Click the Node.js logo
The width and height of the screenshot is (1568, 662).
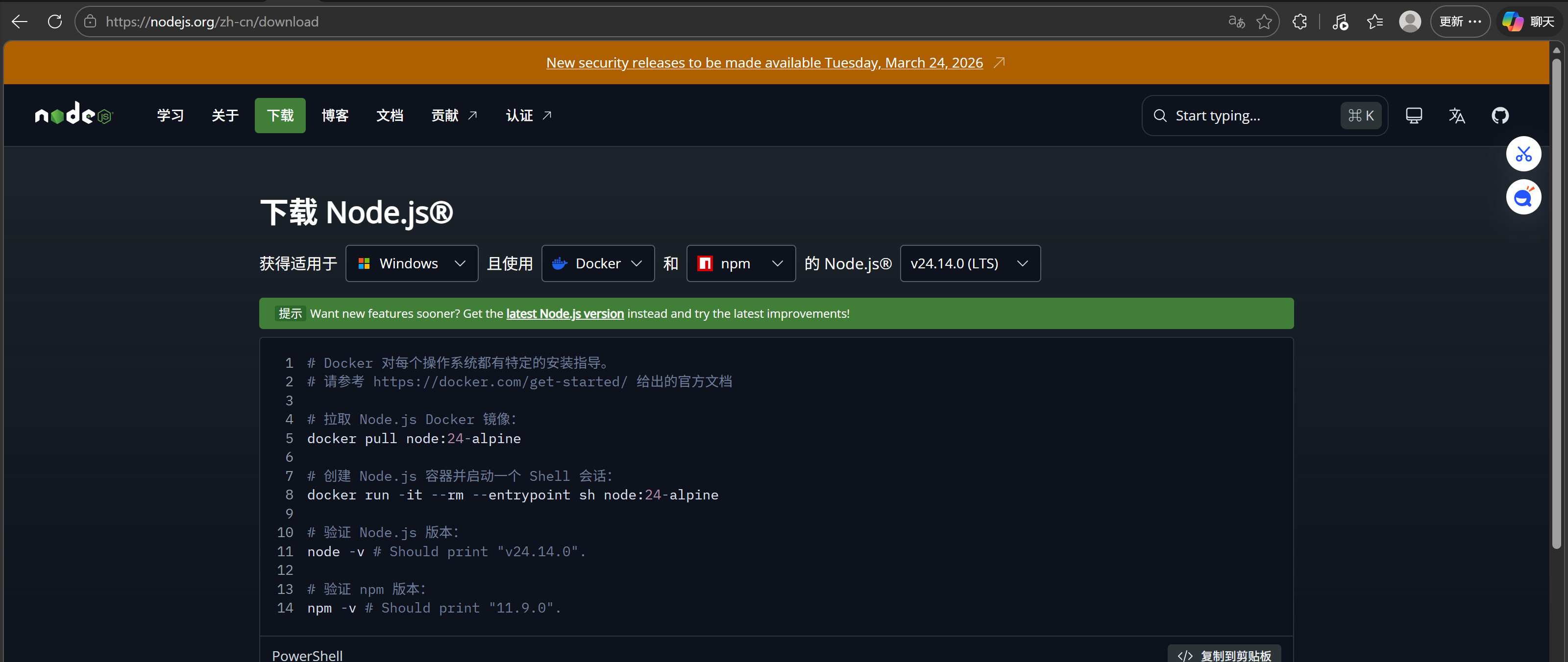pos(73,115)
